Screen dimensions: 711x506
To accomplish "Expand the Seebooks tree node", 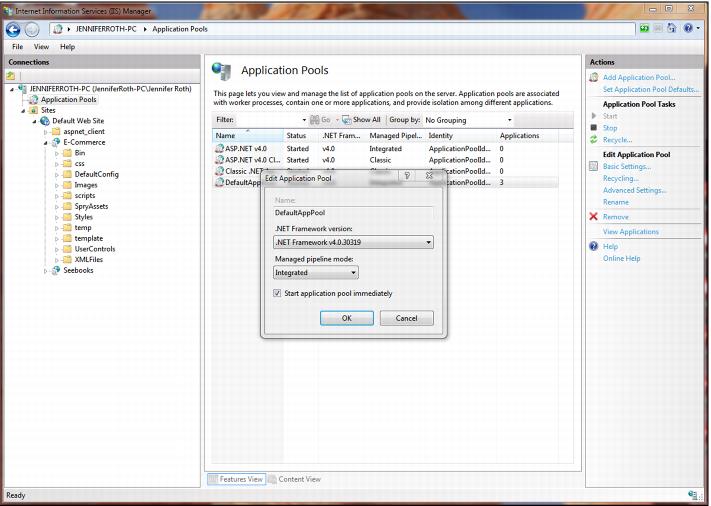I will click(45, 271).
